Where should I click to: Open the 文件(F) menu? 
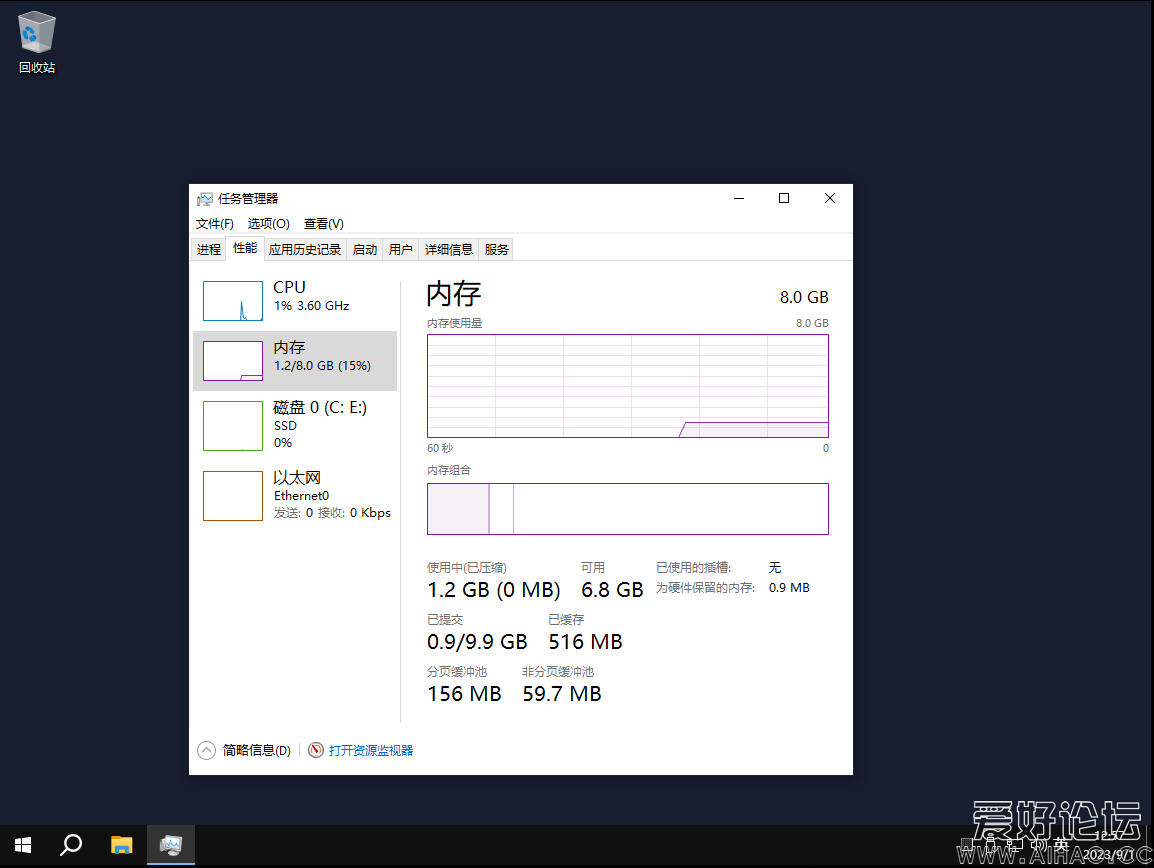click(x=214, y=223)
